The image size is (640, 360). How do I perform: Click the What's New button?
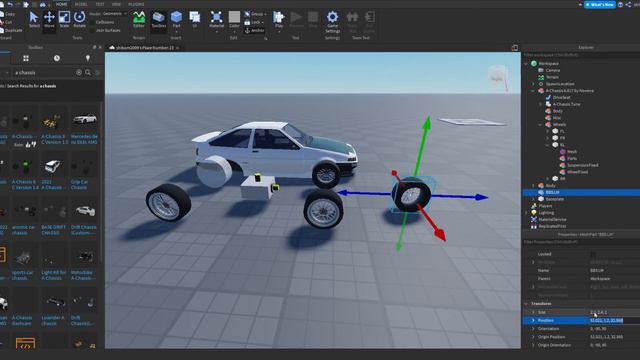coord(600,4)
